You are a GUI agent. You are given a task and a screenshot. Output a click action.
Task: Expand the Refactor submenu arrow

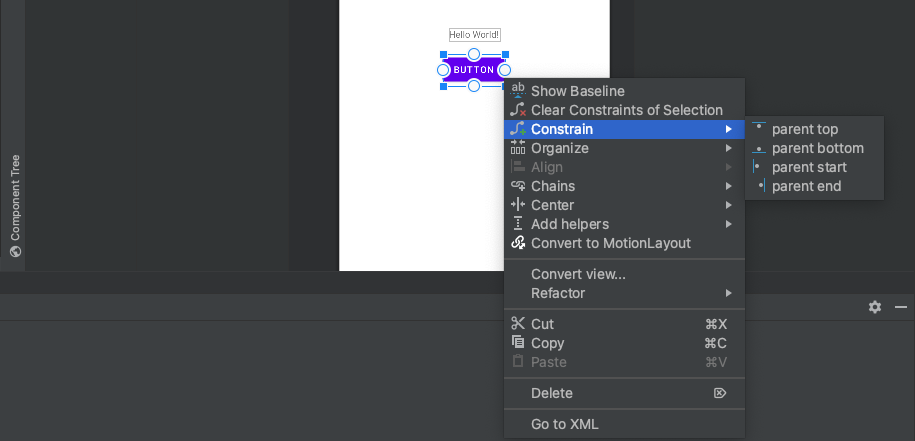click(728, 293)
